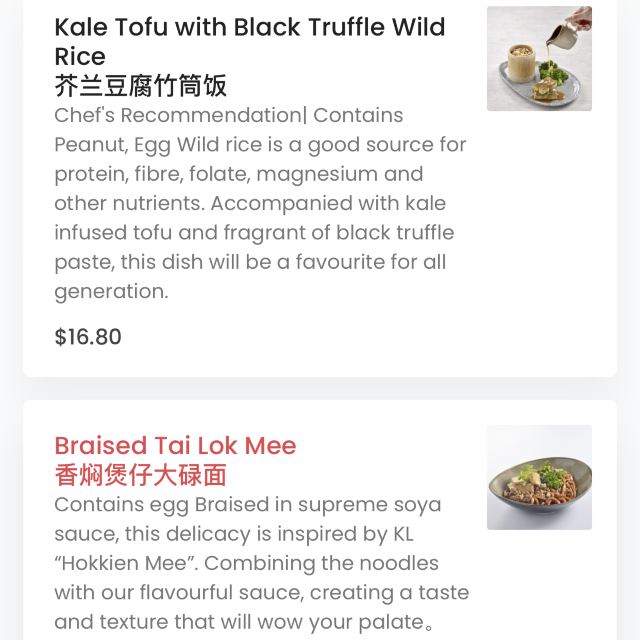Tap the Chinese name 香焖煲仔大碌面

point(140,476)
